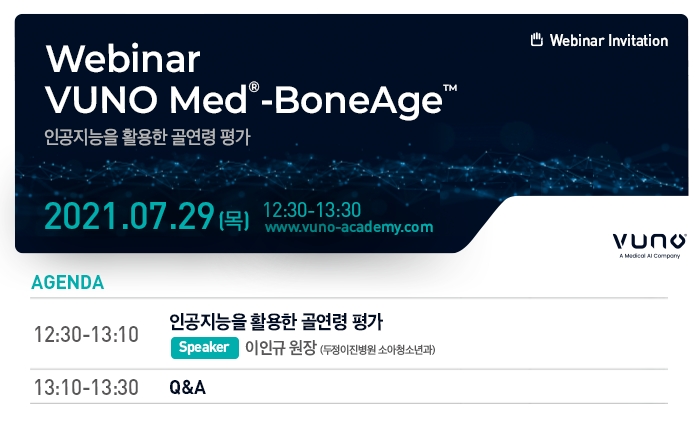
Task: Select the Korean subtitle under BoneAge title
Action: (148, 137)
